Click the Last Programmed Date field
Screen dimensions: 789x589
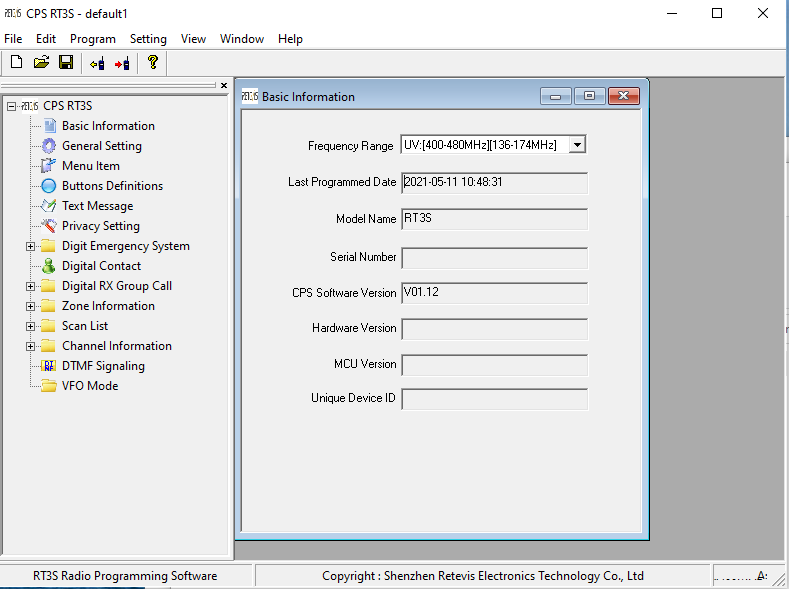click(494, 183)
